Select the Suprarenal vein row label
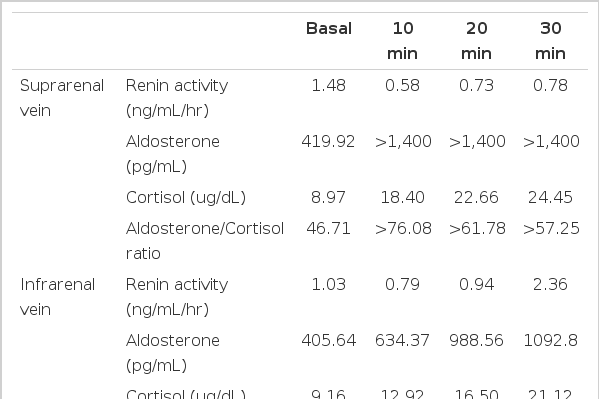The height and width of the screenshot is (399, 599). click(x=62, y=98)
